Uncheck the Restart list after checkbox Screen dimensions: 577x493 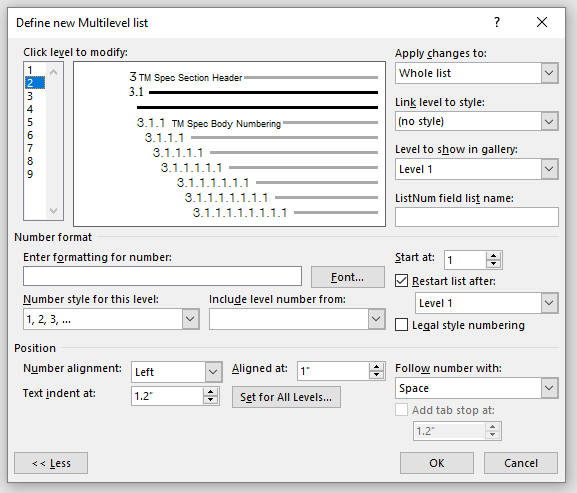point(401,281)
